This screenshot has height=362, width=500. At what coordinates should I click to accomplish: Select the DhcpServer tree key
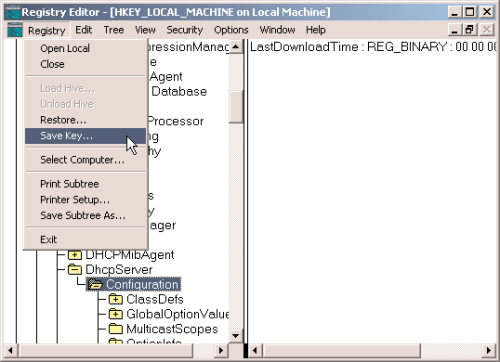[119, 270]
